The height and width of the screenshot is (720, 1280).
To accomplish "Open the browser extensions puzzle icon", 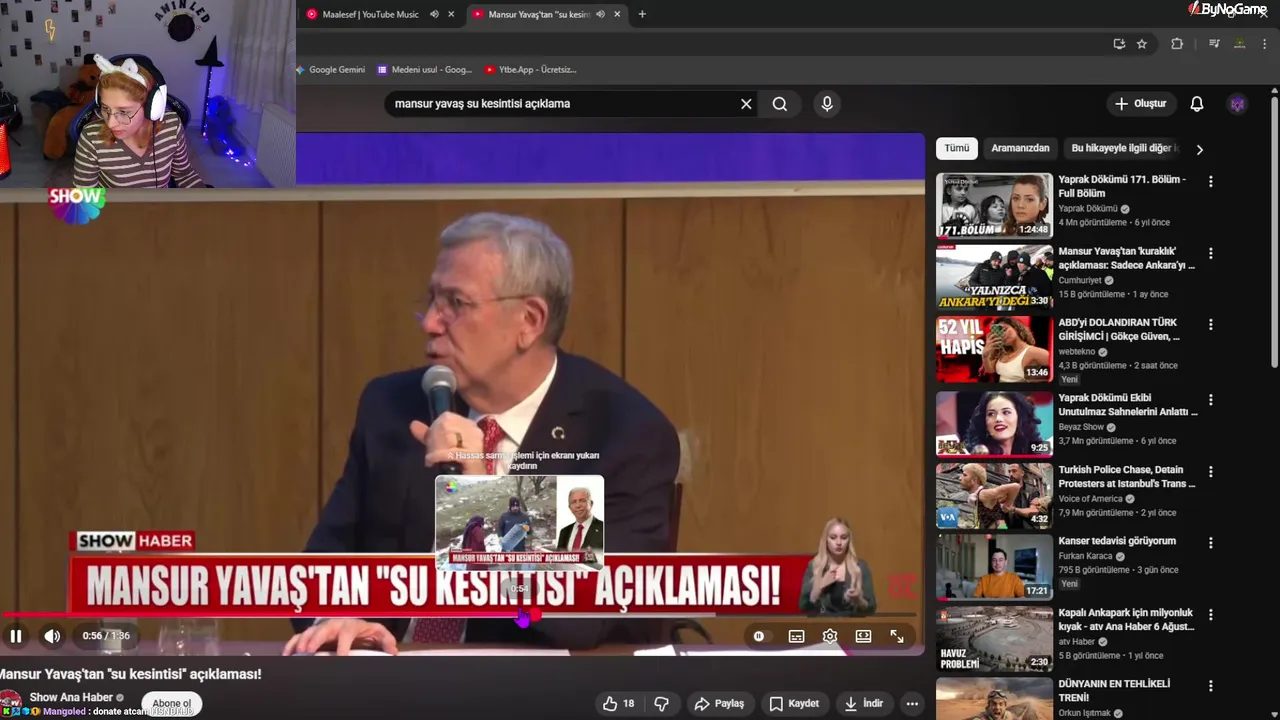I will pyautogui.click(x=1177, y=44).
